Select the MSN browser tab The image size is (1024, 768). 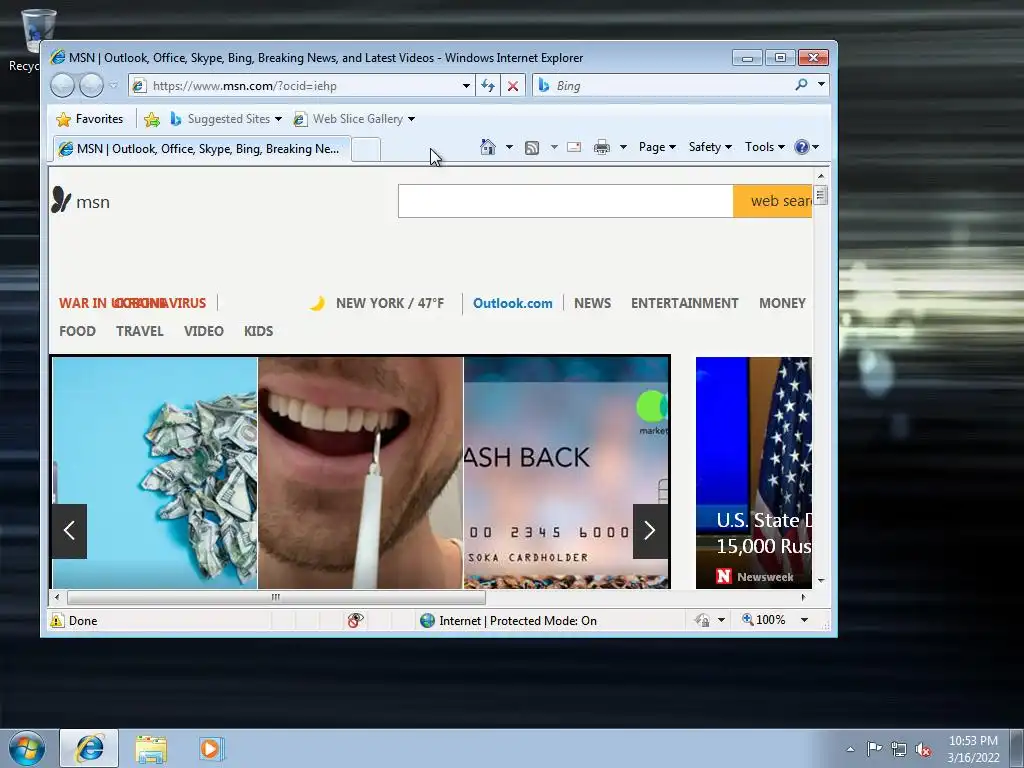tap(202, 149)
